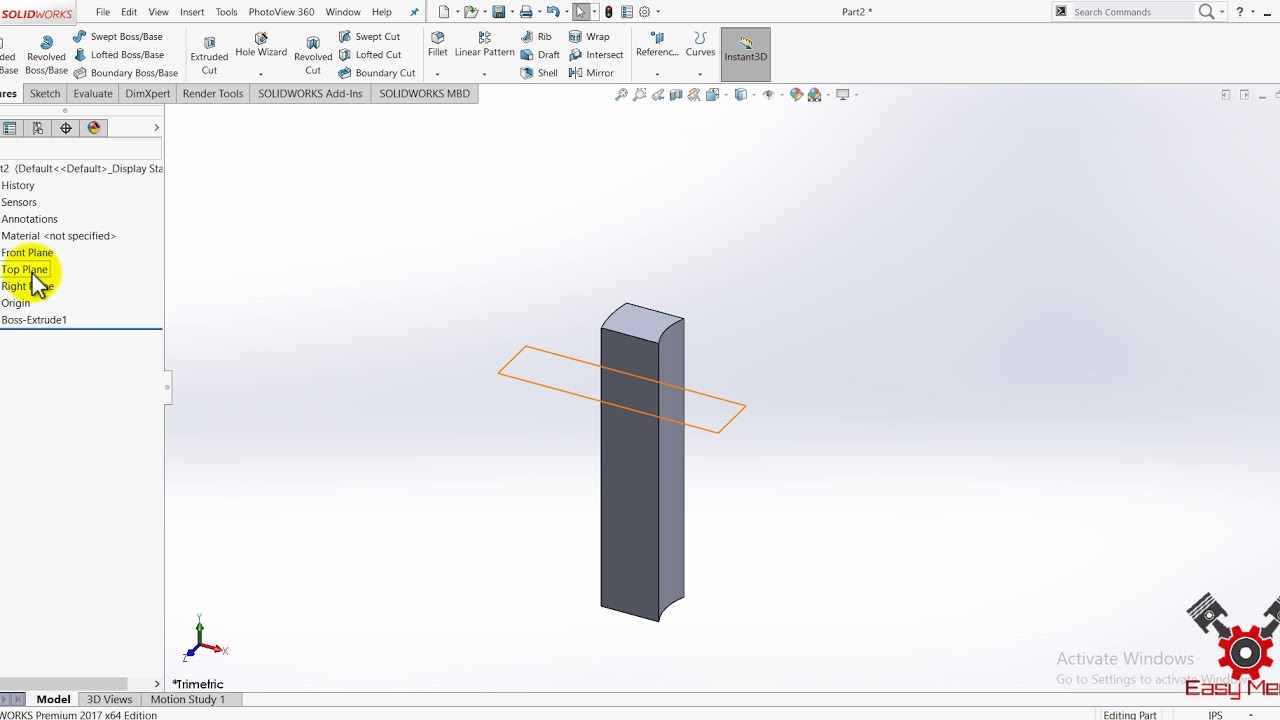Expand the Reference Geometry dropdown arrow
The width and height of the screenshot is (1280, 720).
pyautogui.click(x=657, y=74)
